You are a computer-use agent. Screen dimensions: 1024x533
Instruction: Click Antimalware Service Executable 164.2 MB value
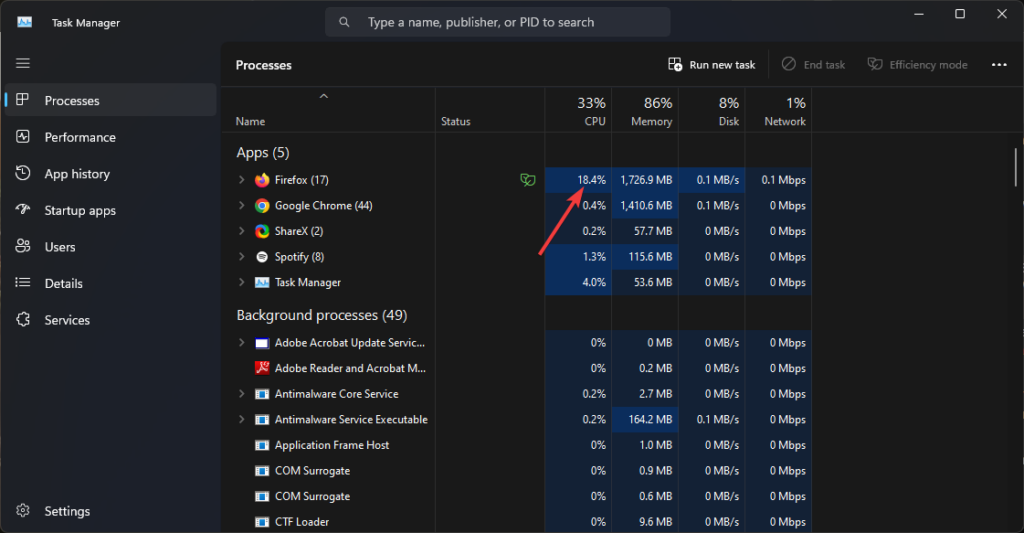650,419
